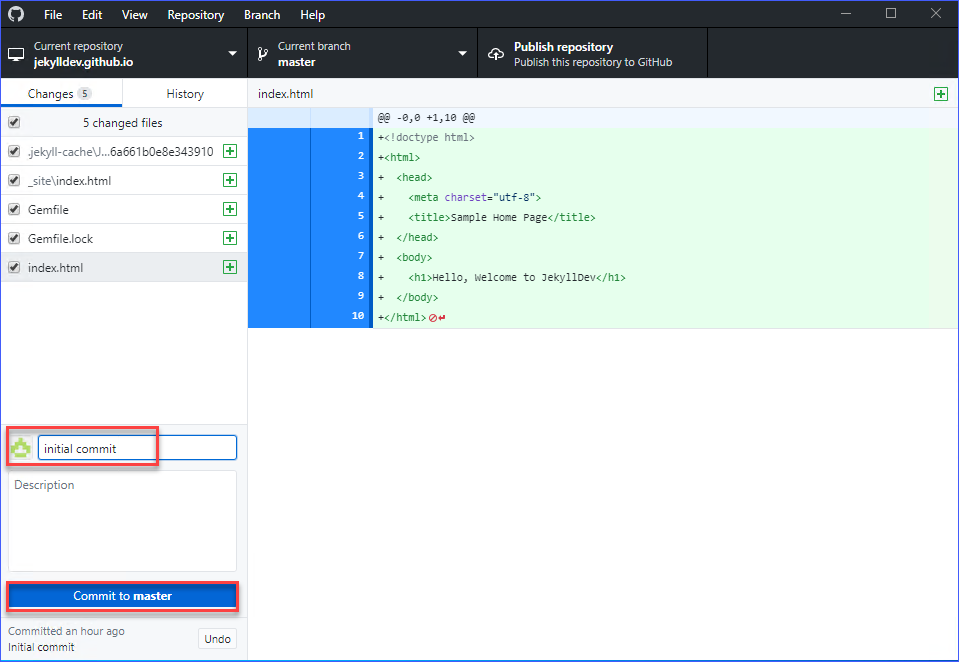Click Publish repository button
Viewport: 959px width, 662px height.
(x=592, y=53)
